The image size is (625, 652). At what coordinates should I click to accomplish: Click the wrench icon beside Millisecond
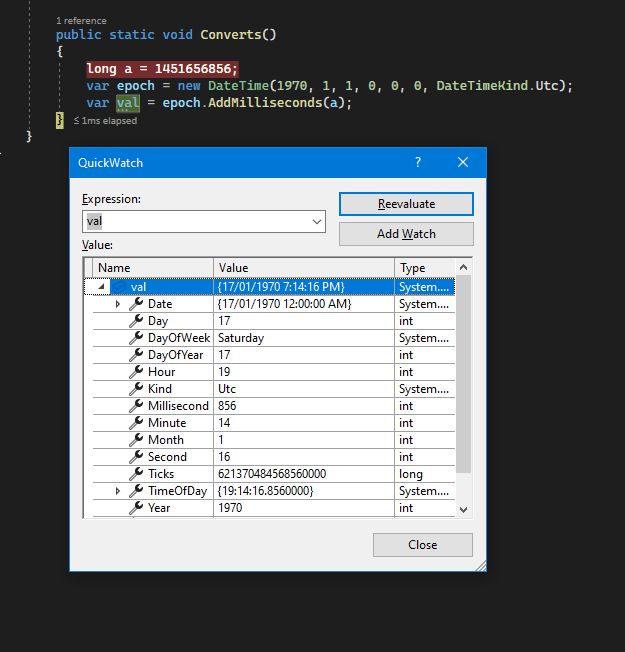point(136,406)
